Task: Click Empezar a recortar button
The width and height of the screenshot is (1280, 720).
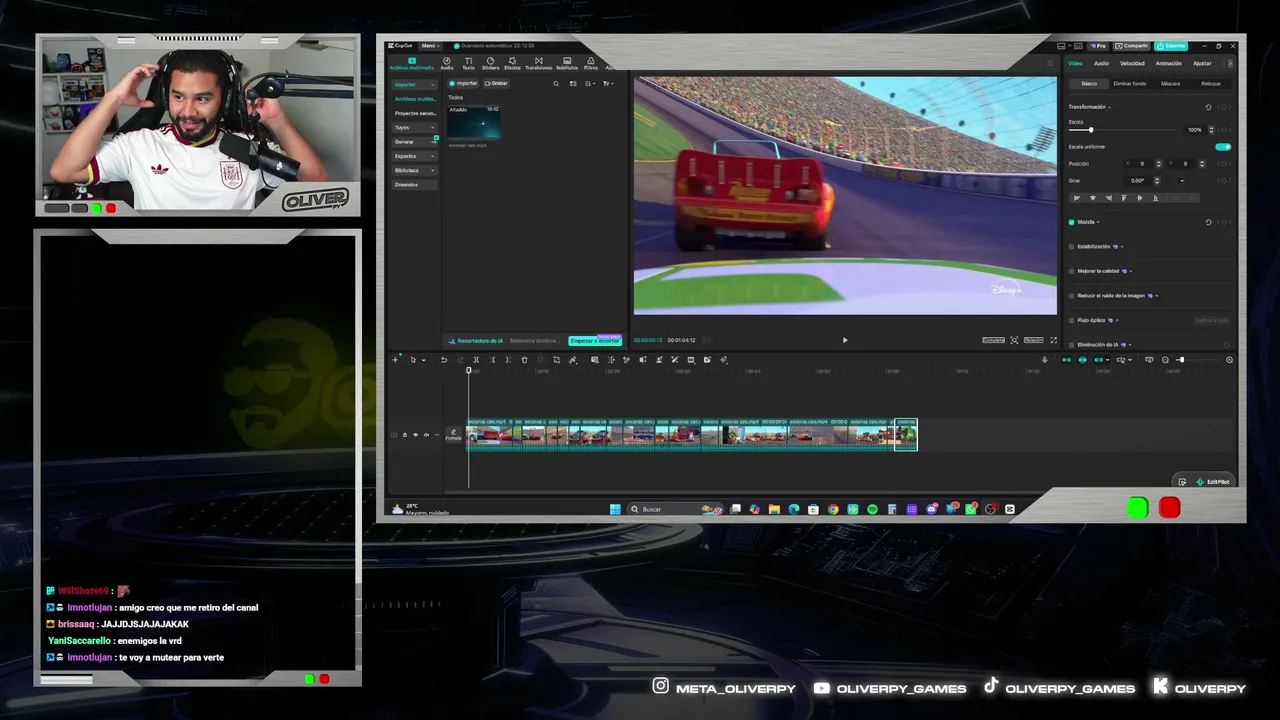Action: [x=595, y=341]
